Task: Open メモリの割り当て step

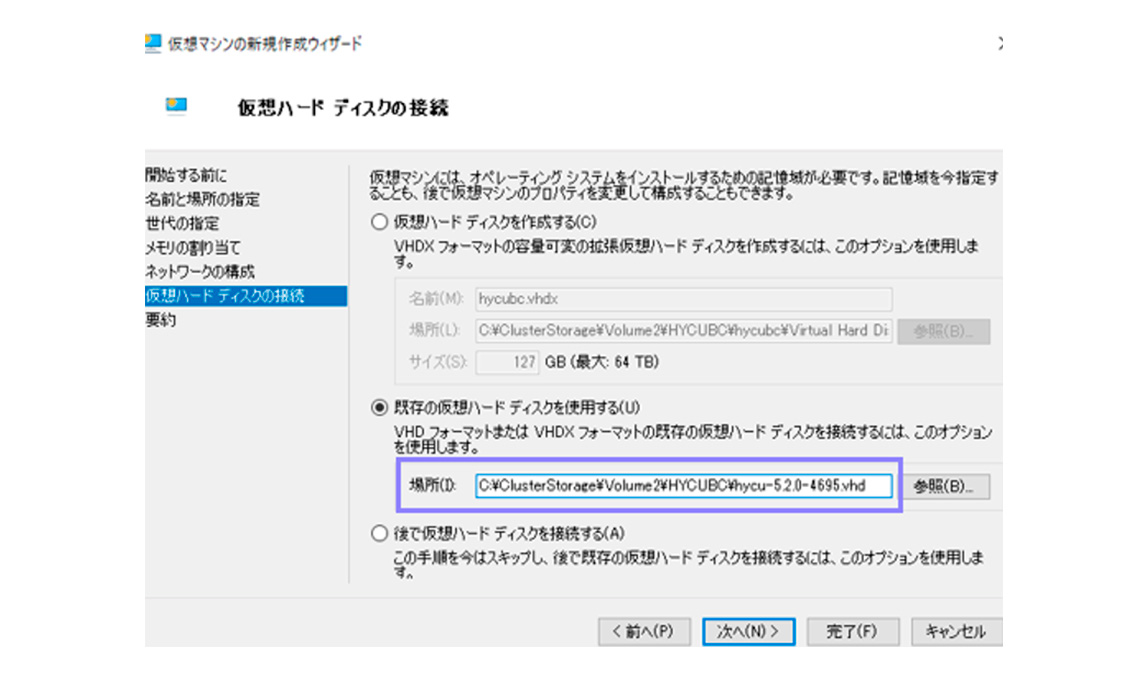Action: point(193,247)
